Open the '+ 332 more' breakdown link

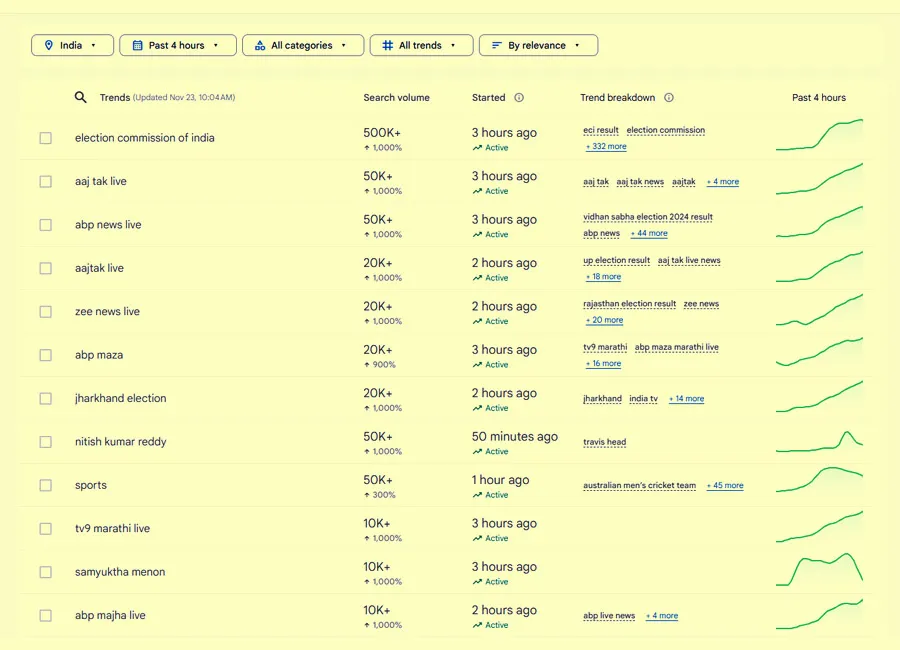[x=606, y=147]
